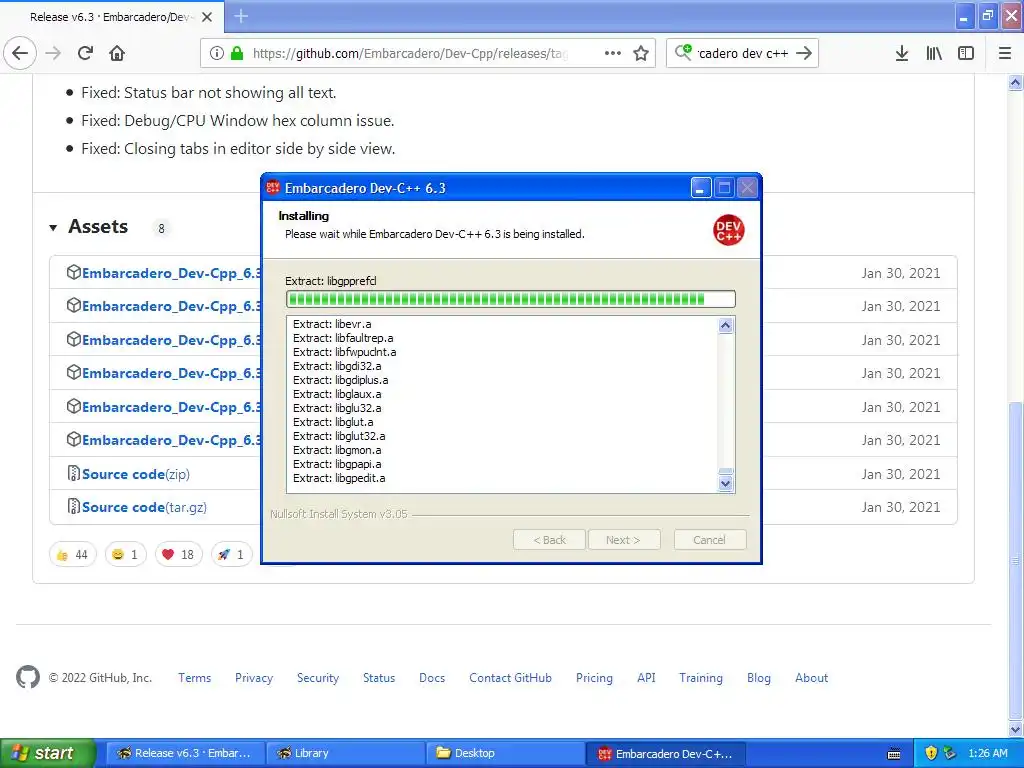Open the browser hamburger menu
The image size is (1024, 768).
coord(1004,53)
